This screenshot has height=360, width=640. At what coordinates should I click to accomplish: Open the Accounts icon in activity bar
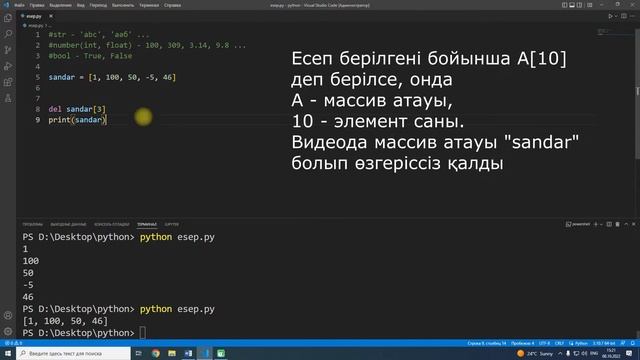(x=8, y=316)
